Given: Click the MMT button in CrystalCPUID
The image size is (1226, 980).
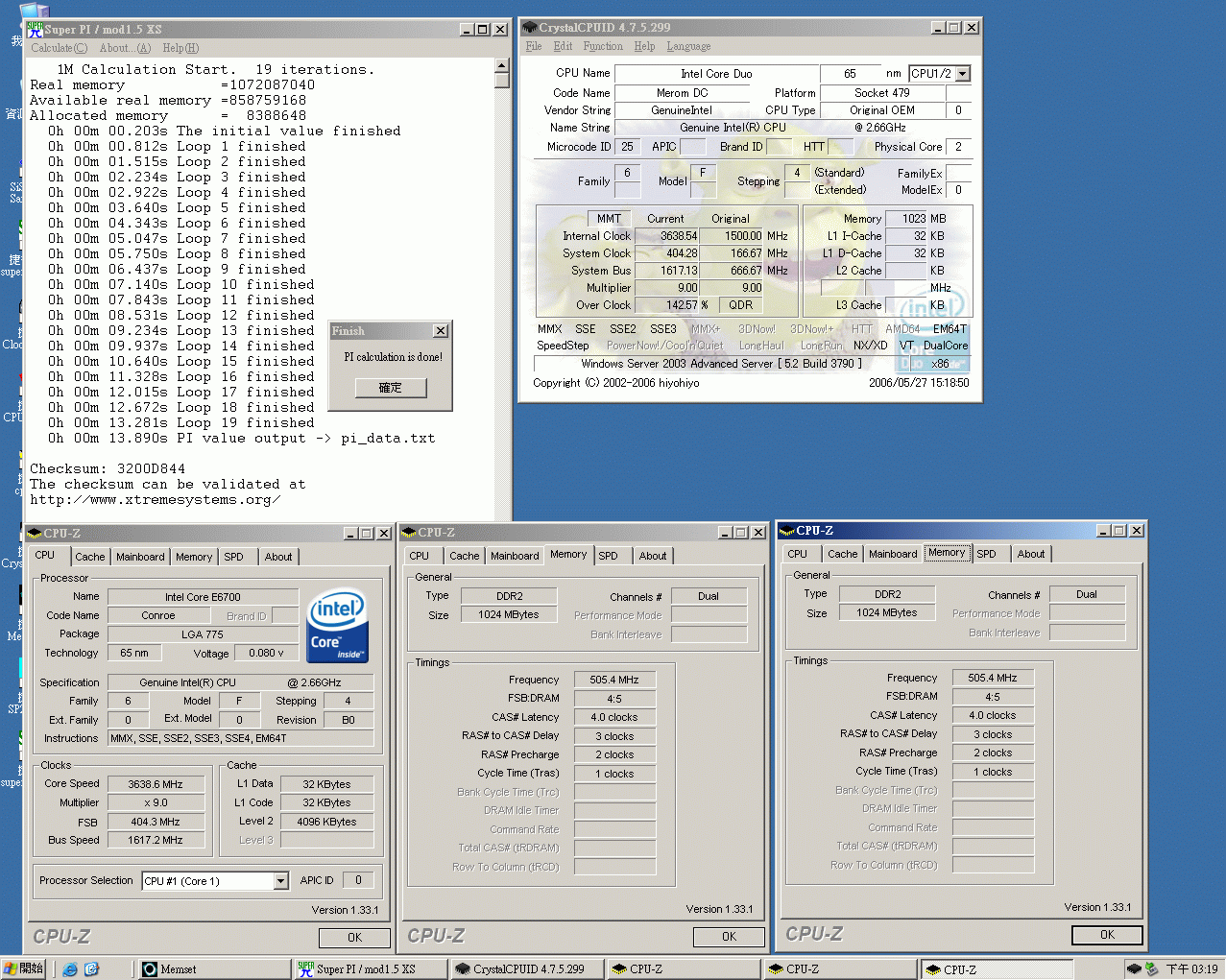Looking at the screenshot, I should (x=610, y=219).
